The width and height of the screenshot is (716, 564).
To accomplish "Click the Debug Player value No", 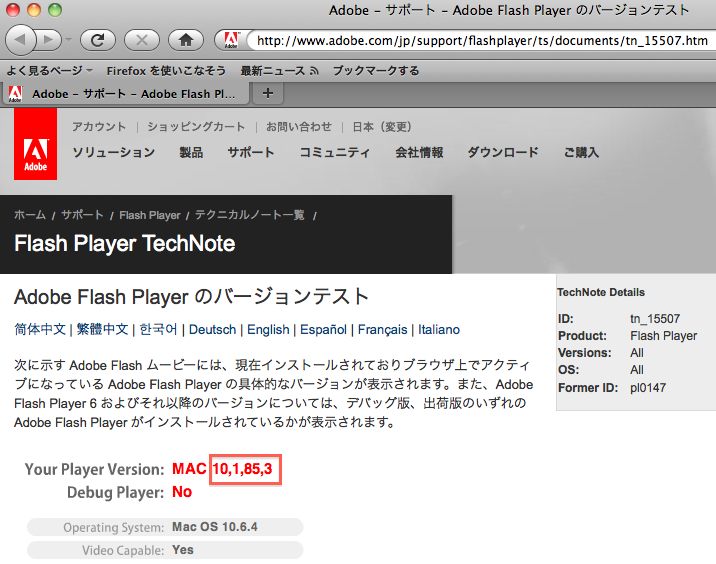I will pyautogui.click(x=182, y=492).
